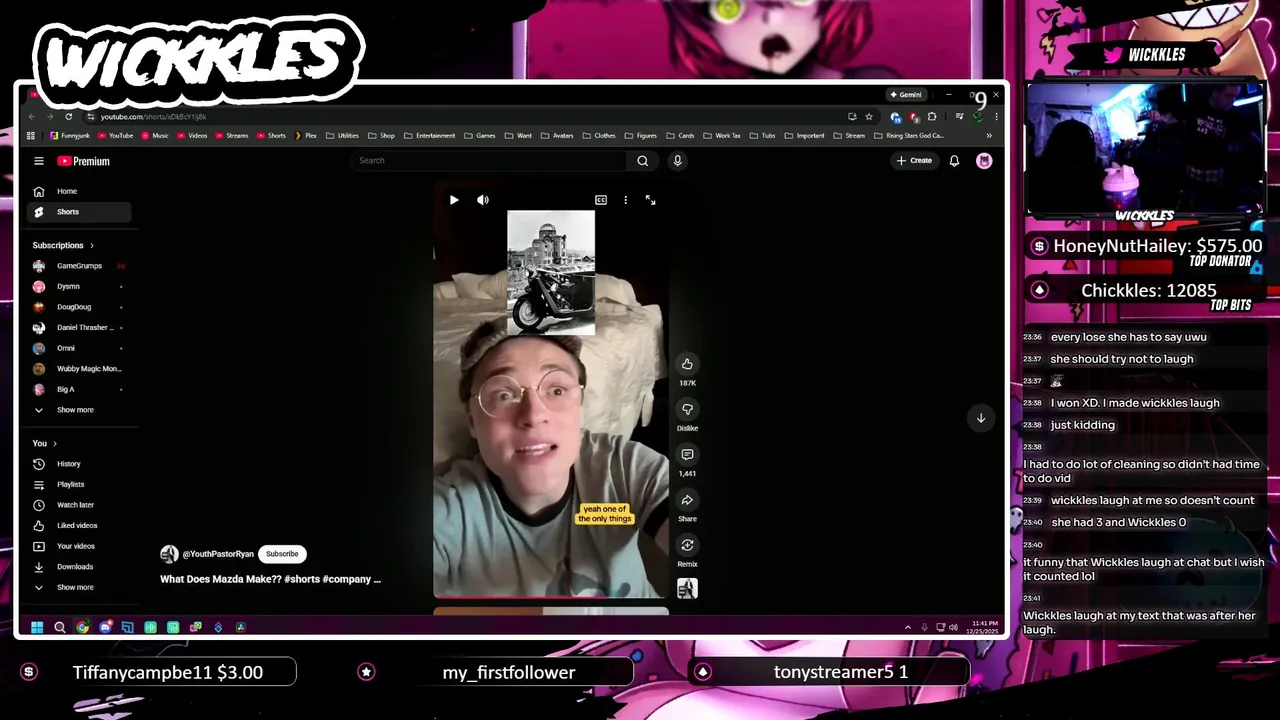Open the Short's three-dot more menu
The image size is (1280, 720).
[626, 200]
